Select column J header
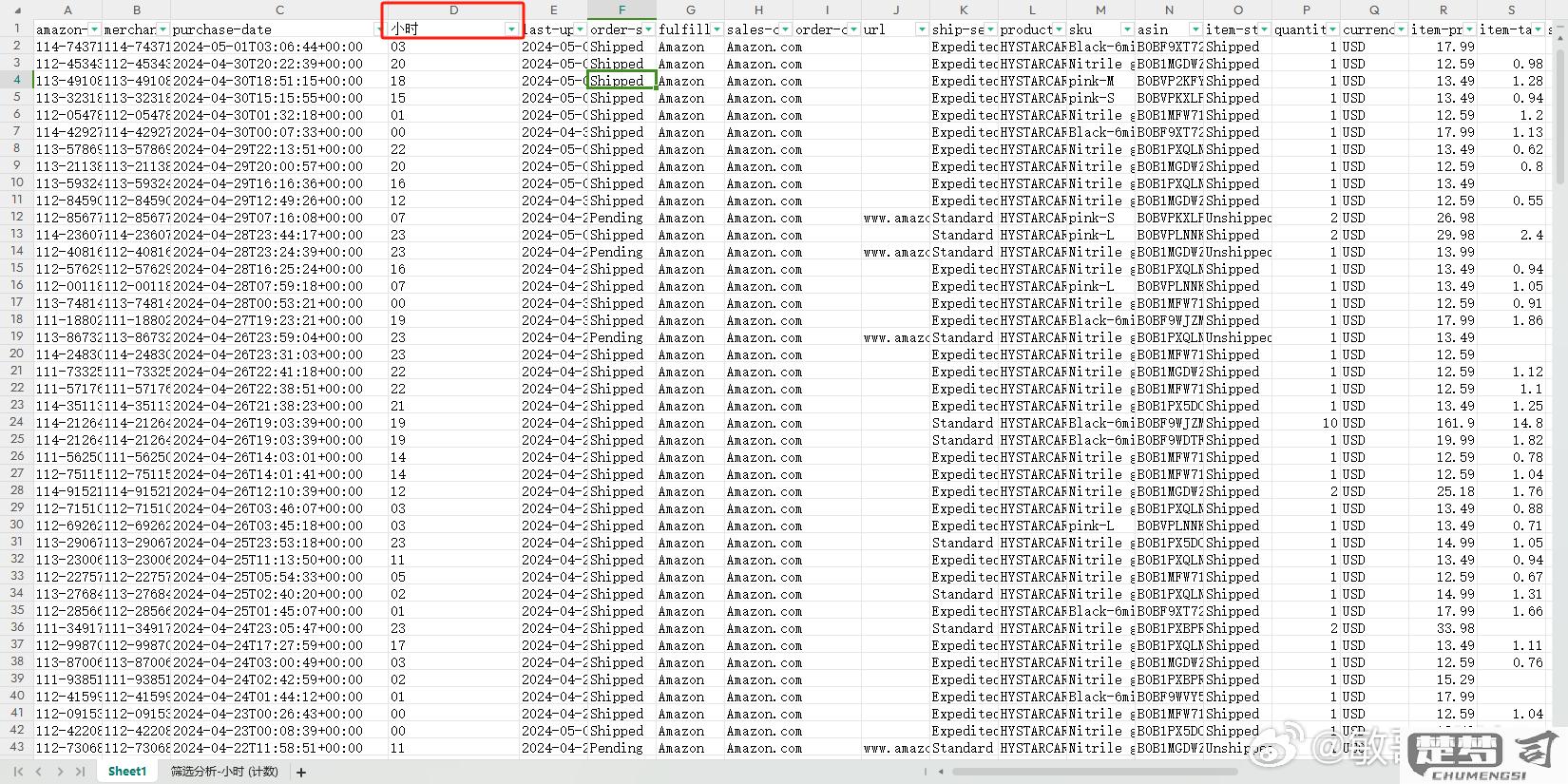 (895, 10)
